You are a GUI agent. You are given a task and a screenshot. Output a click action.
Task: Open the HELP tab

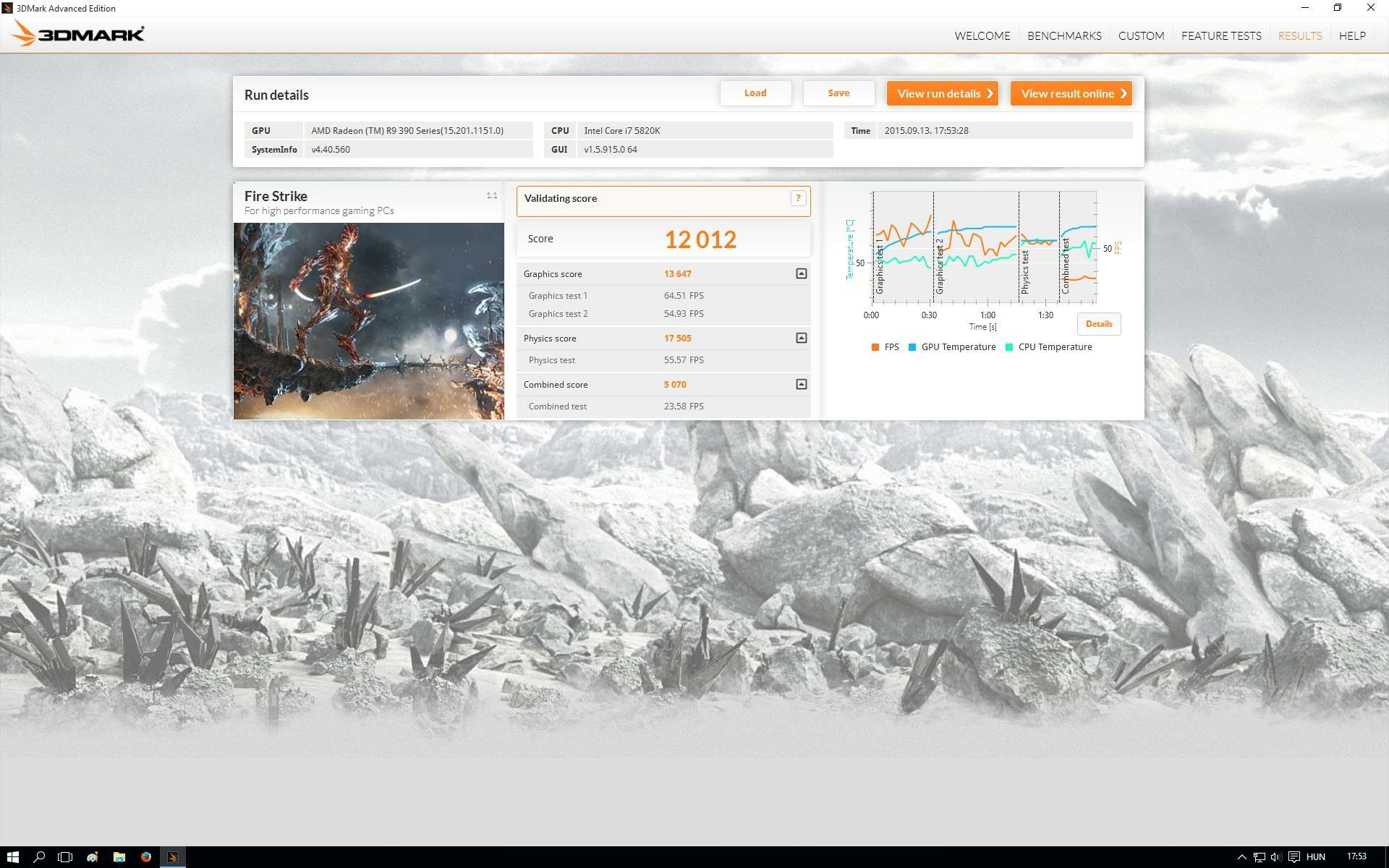tap(1352, 35)
